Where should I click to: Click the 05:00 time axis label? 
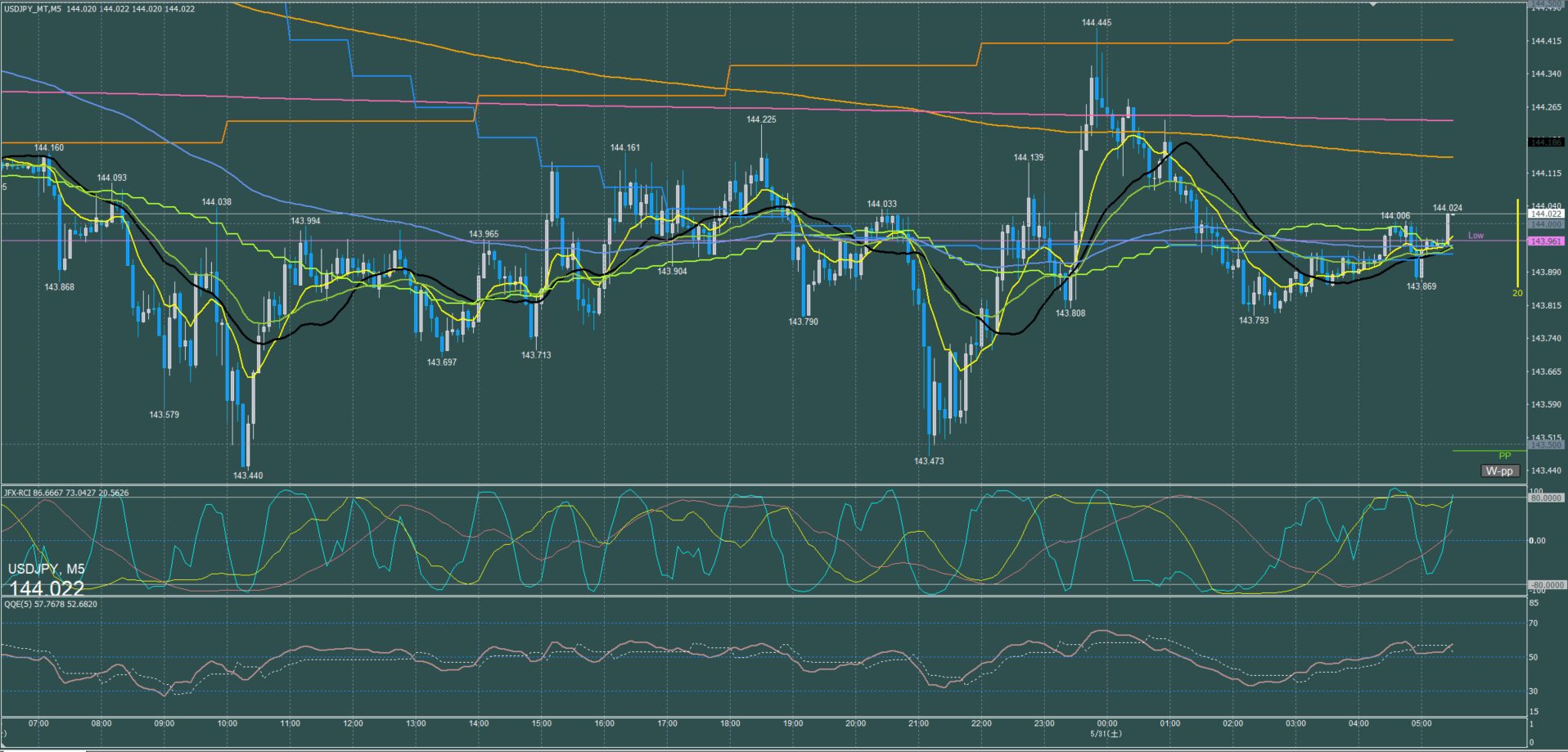pyautogui.click(x=1422, y=723)
